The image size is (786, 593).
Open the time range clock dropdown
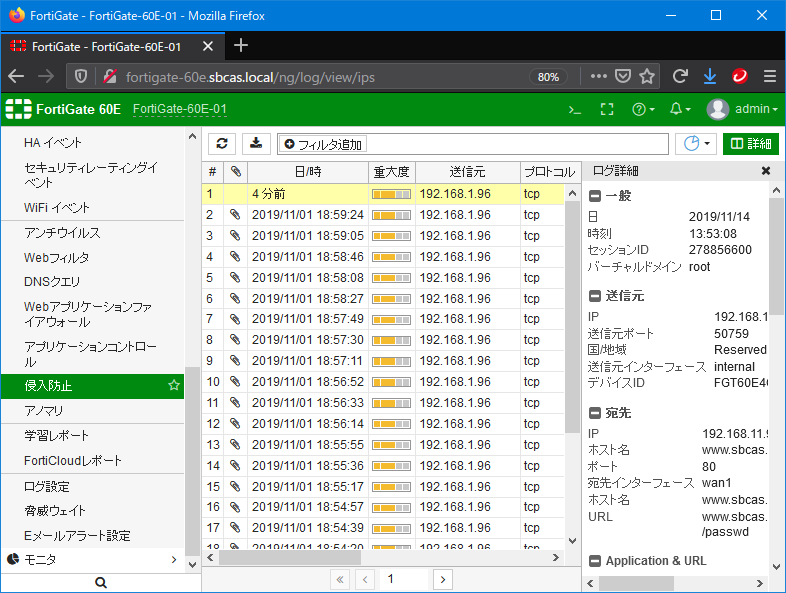[696, 144]
